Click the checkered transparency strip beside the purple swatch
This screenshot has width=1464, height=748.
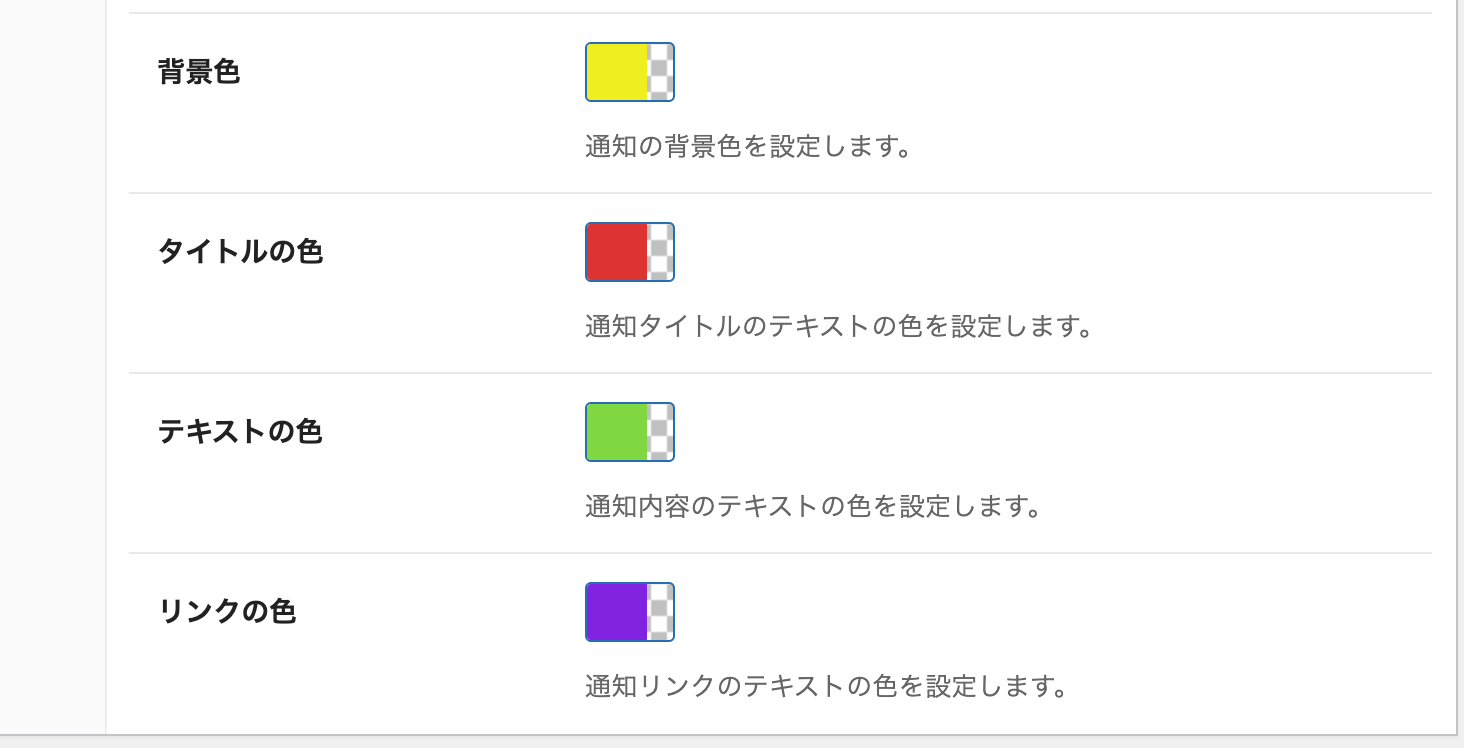[661, 612]
